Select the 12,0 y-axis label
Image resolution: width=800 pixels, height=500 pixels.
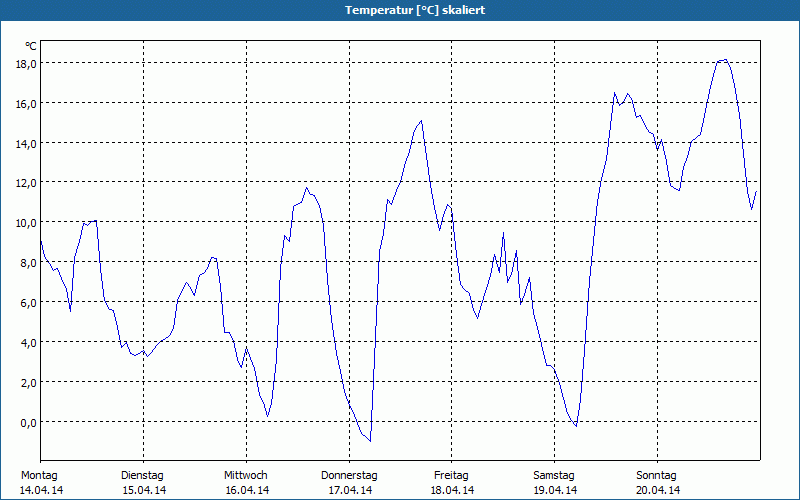pyautogui.click(x=26, y=183)
